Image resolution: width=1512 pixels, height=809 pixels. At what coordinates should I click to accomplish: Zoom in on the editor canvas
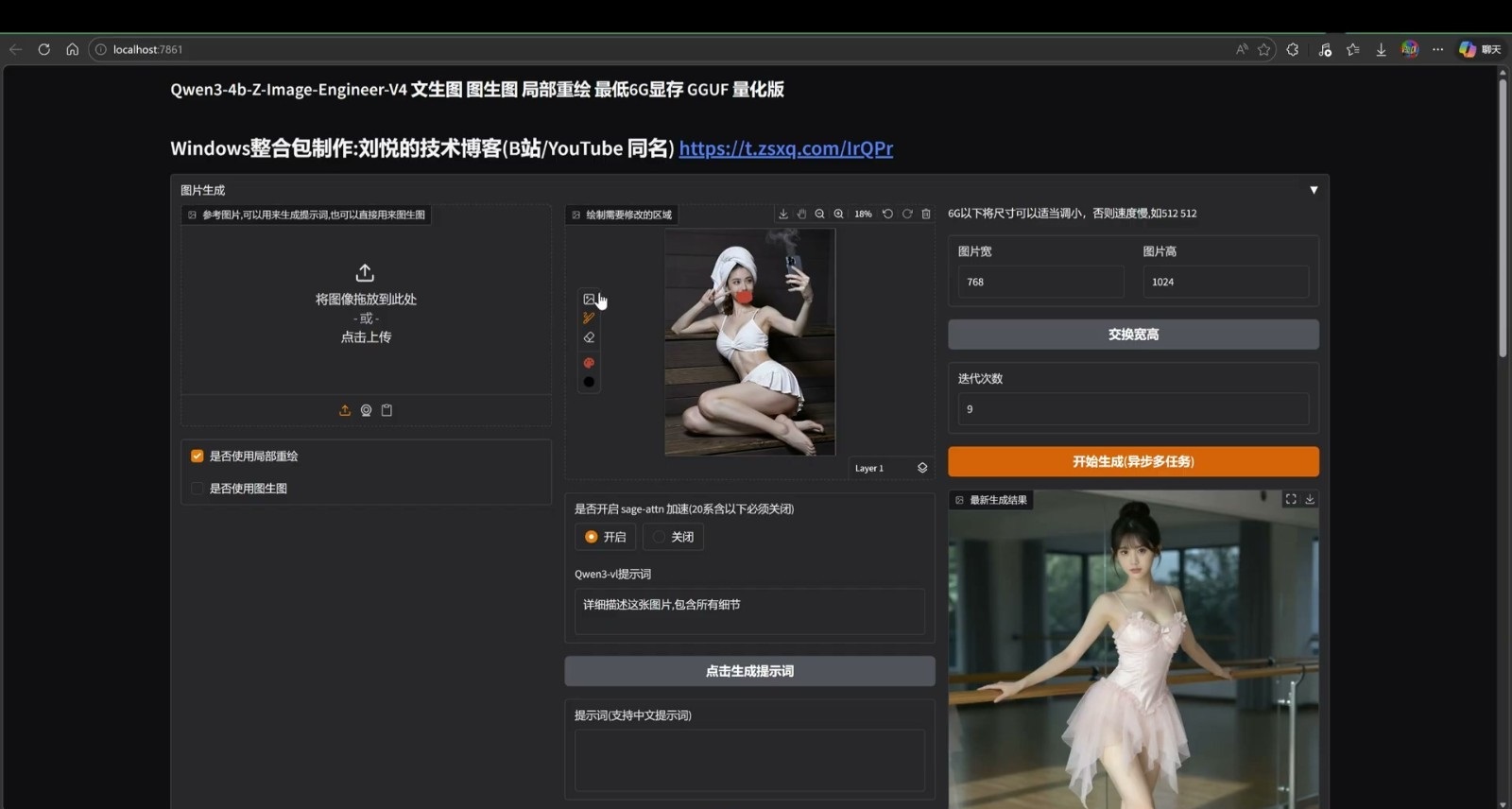pyautogui.click(x=838, y=215)
